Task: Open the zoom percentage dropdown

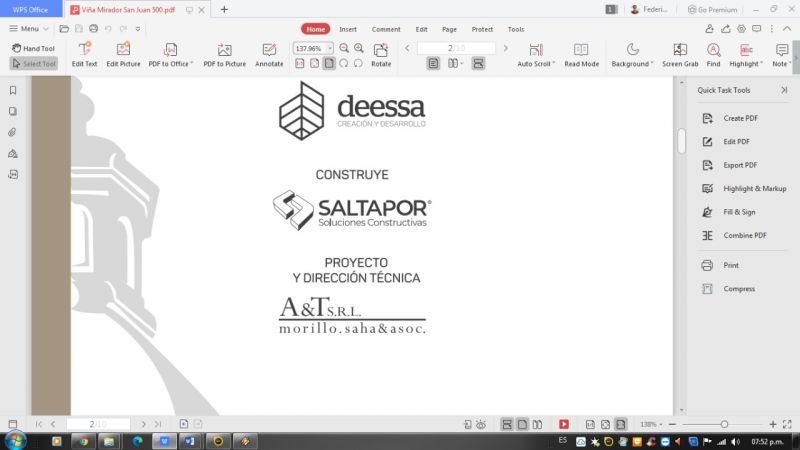Action: tap(330, 48)
